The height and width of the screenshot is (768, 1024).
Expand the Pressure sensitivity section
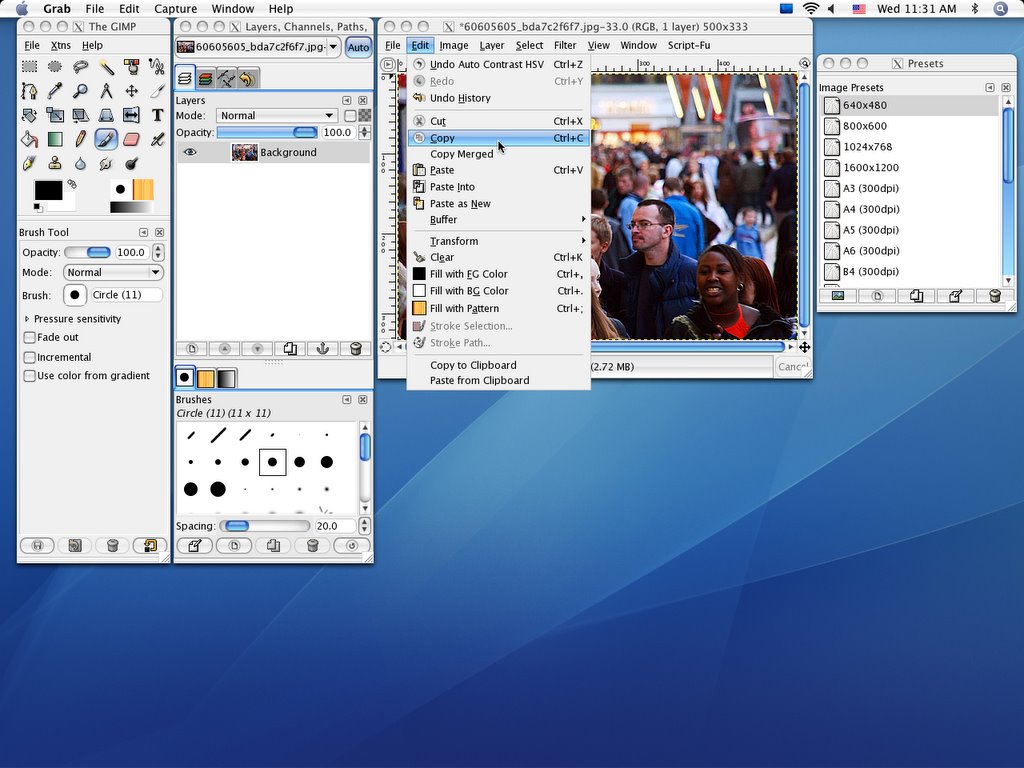click(27, 319)
